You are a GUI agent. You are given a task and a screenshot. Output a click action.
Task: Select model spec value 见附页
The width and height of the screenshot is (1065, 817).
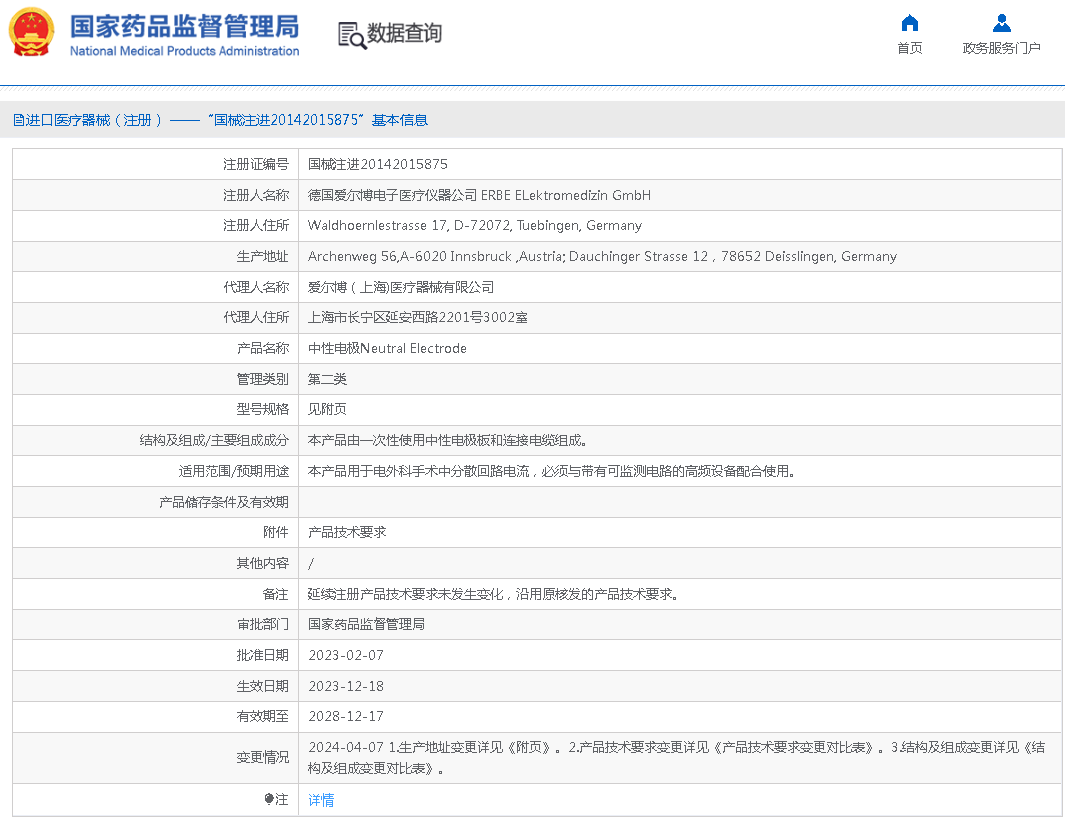[327, 410]
